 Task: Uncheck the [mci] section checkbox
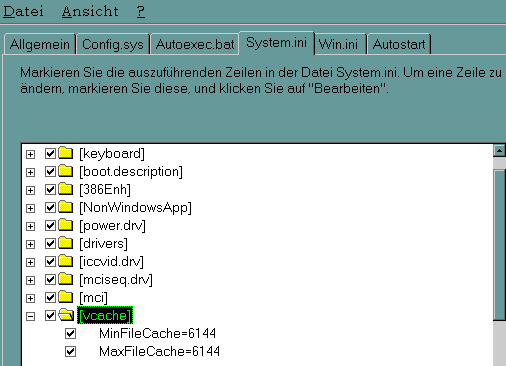point(50,298)
